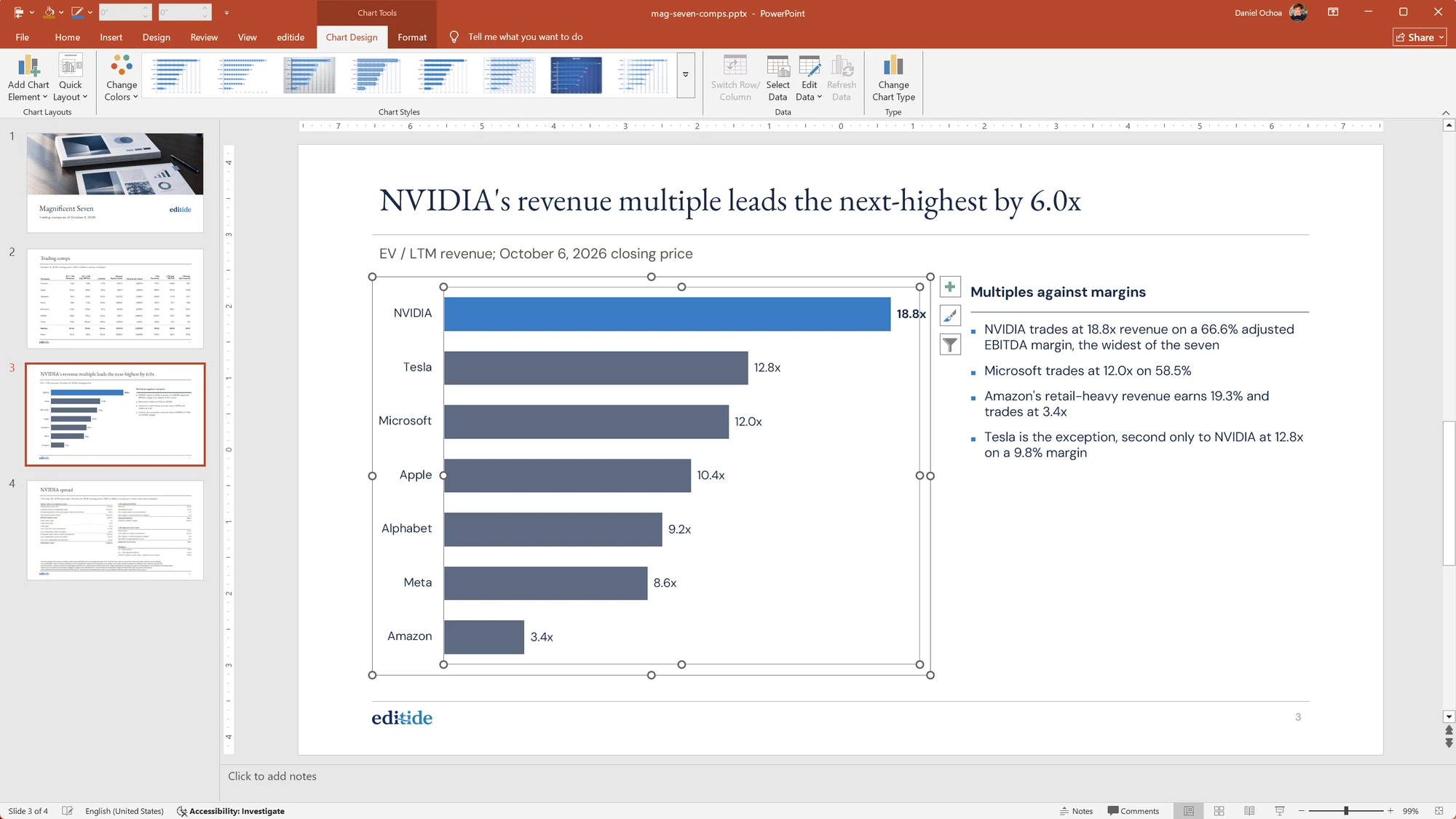
Task: Click the zoom slider handle
Action: pyautogui.click(x=1346, y=811)
